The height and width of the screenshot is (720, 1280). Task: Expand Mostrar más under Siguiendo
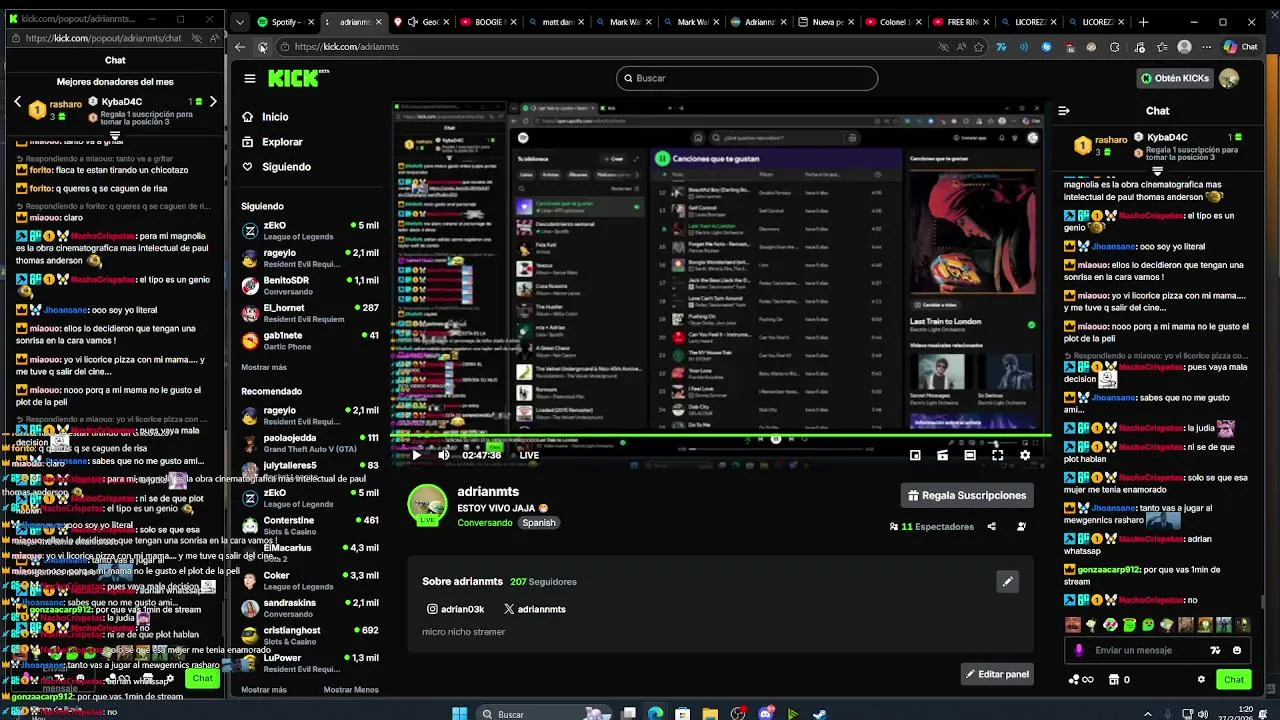pyautogui.click(x=264, y=367)
